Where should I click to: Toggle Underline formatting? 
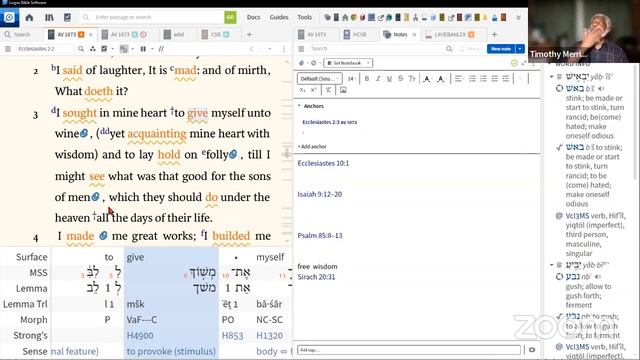[x=389, y=78]
